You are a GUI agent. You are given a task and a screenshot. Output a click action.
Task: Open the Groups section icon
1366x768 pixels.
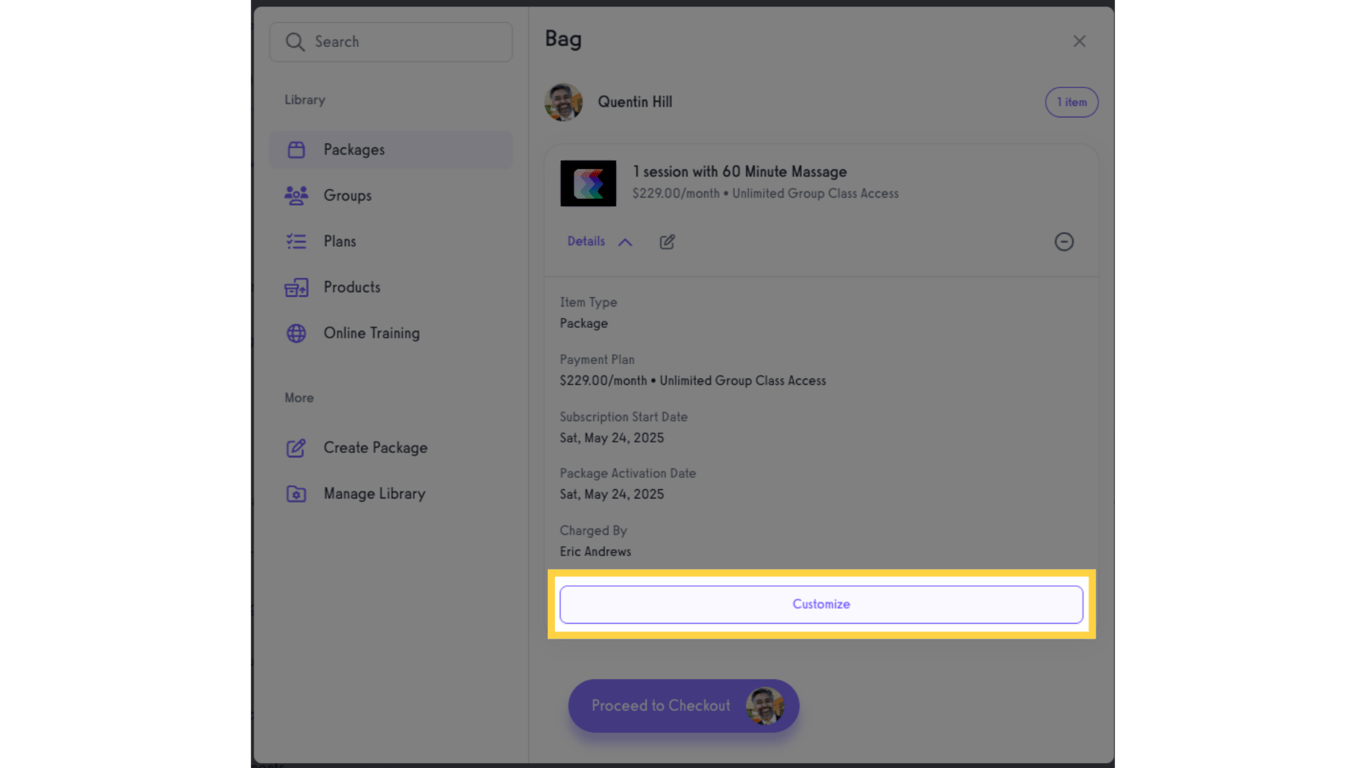(296, 195)
